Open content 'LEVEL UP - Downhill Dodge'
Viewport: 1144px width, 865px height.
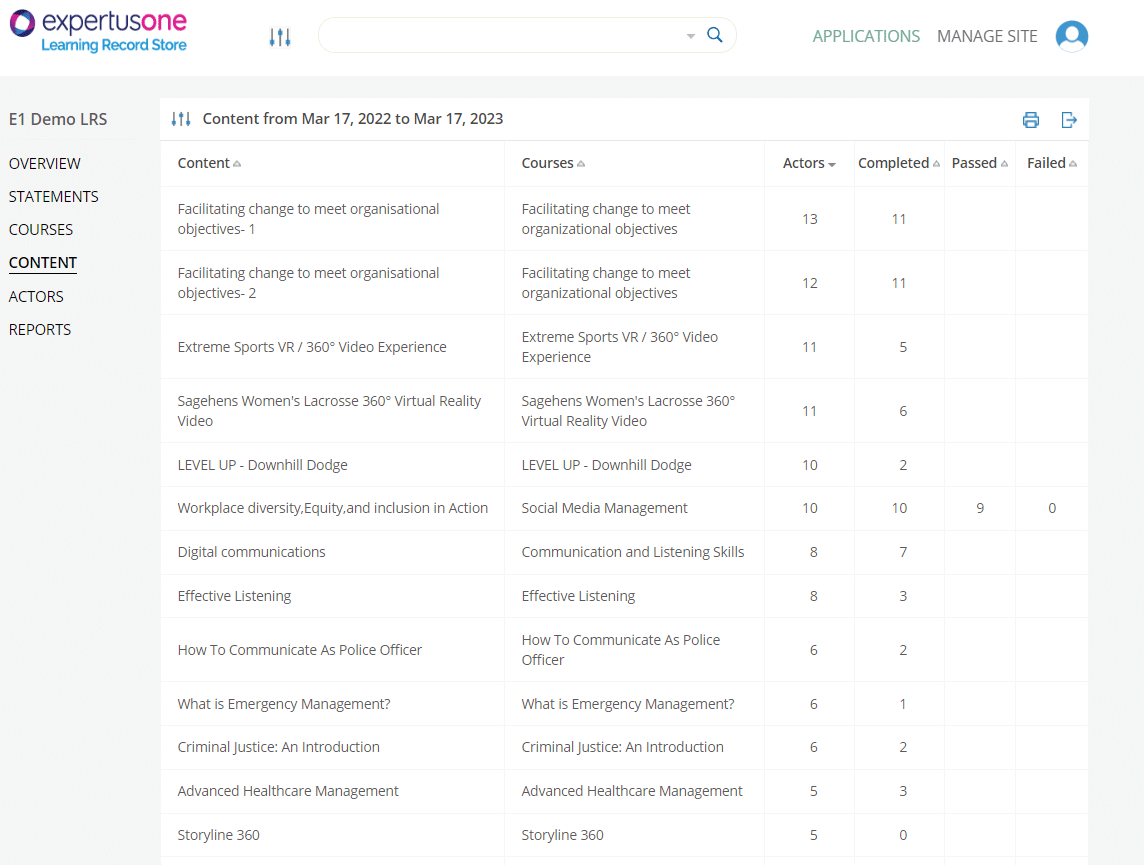(262, 465)
